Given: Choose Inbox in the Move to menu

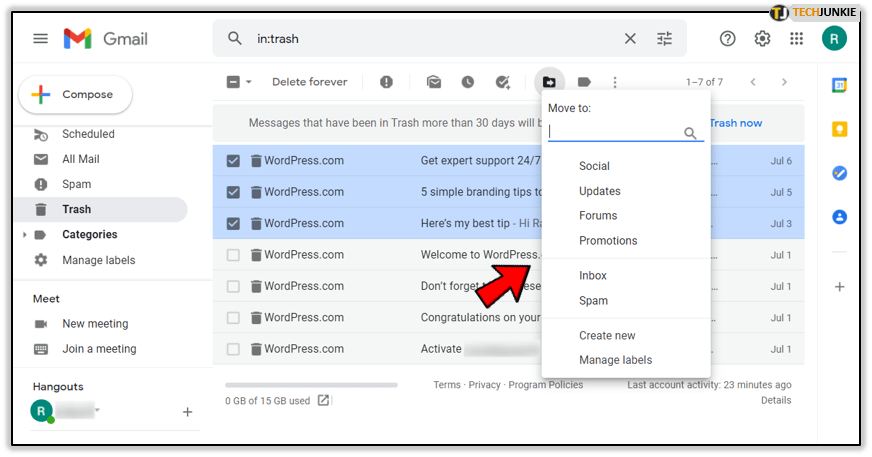Looking at the screenshot, I should 593,276.
